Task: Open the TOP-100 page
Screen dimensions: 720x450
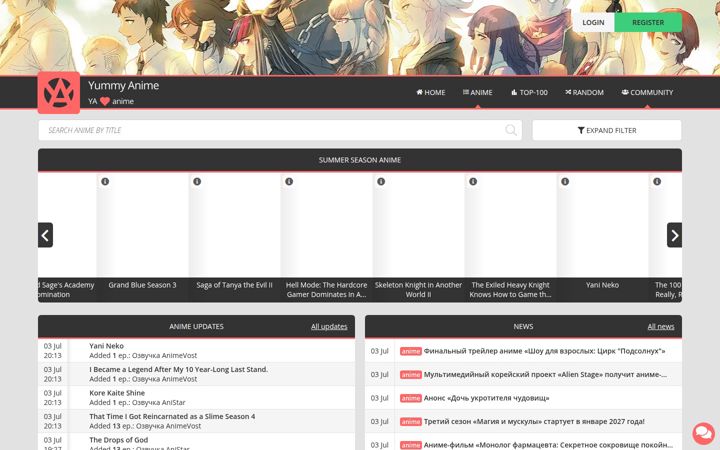Action: click(529, 92)
